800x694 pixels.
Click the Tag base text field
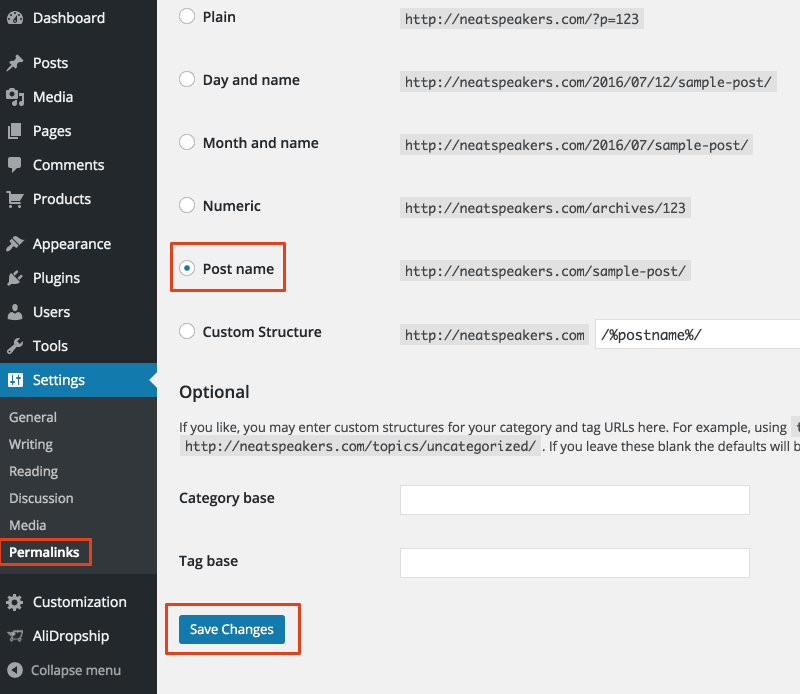click(574, 563)
